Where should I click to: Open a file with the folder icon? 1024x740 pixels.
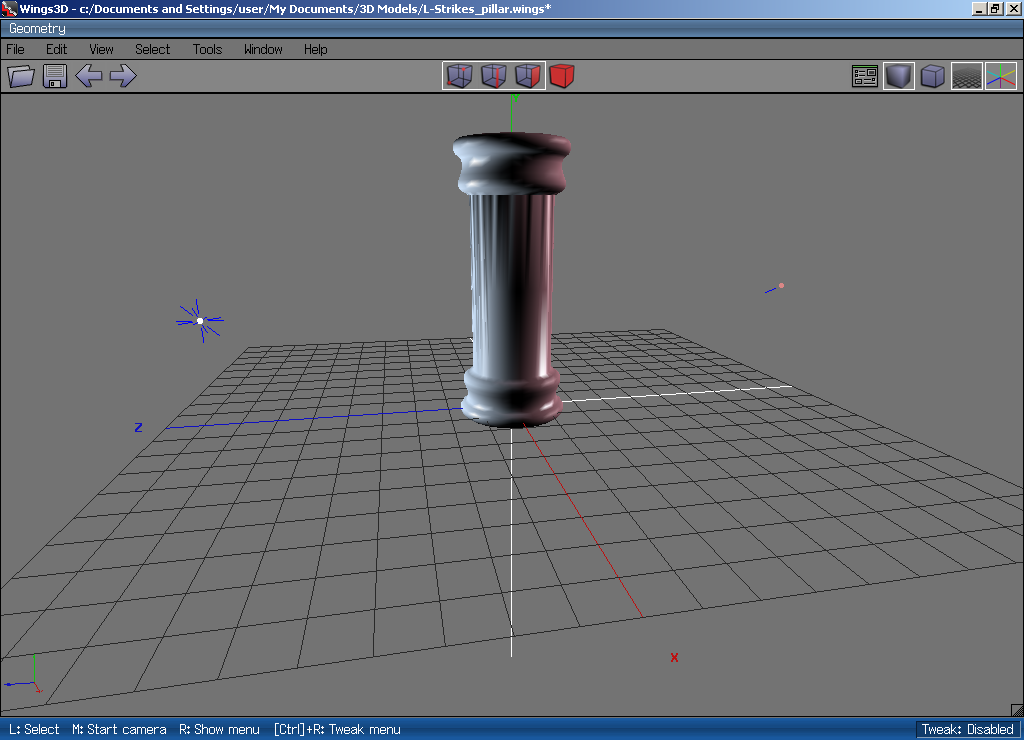(20, 75)
